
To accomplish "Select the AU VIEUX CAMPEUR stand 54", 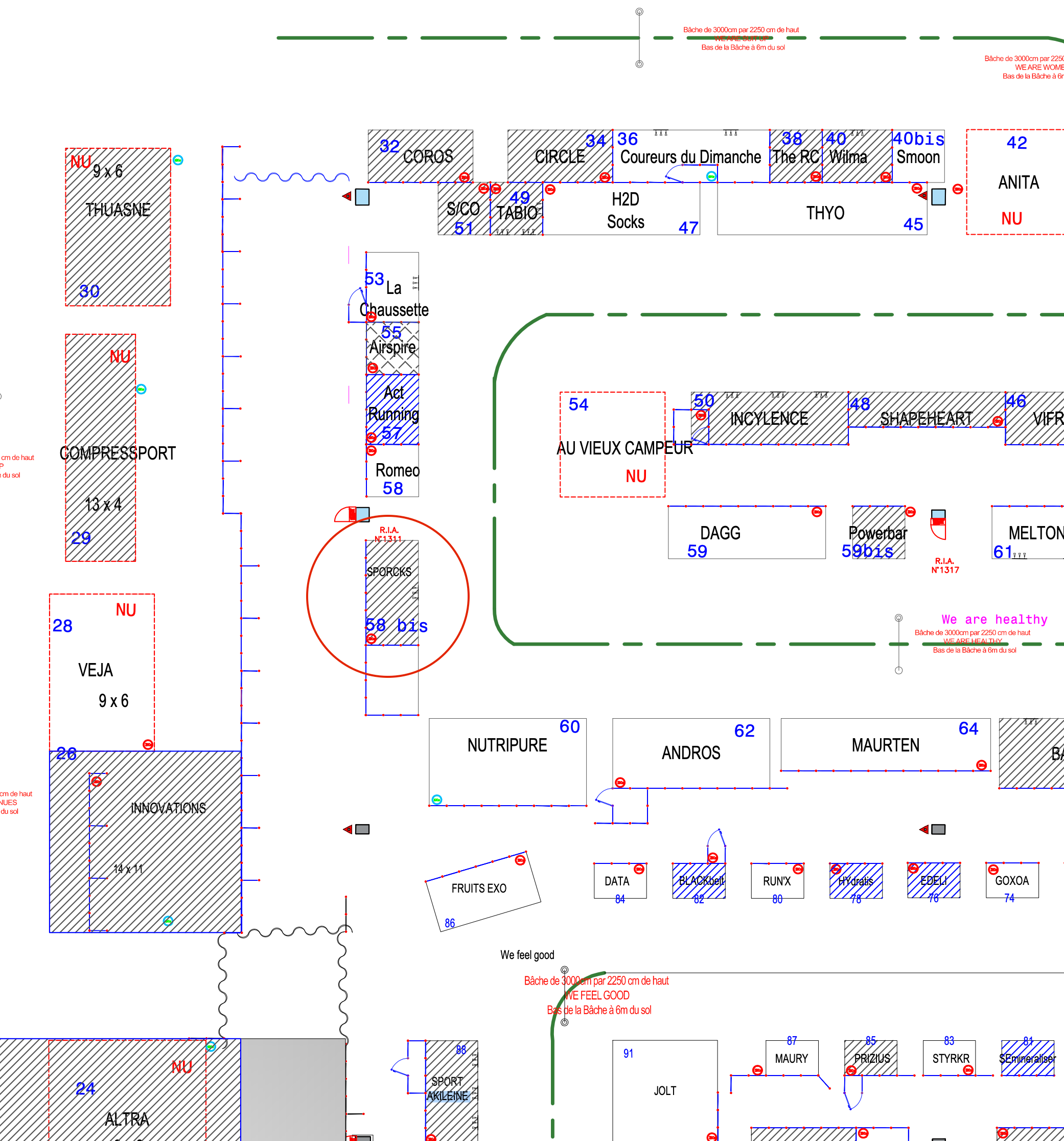I will pyautogui.click(x=612, y=445).
